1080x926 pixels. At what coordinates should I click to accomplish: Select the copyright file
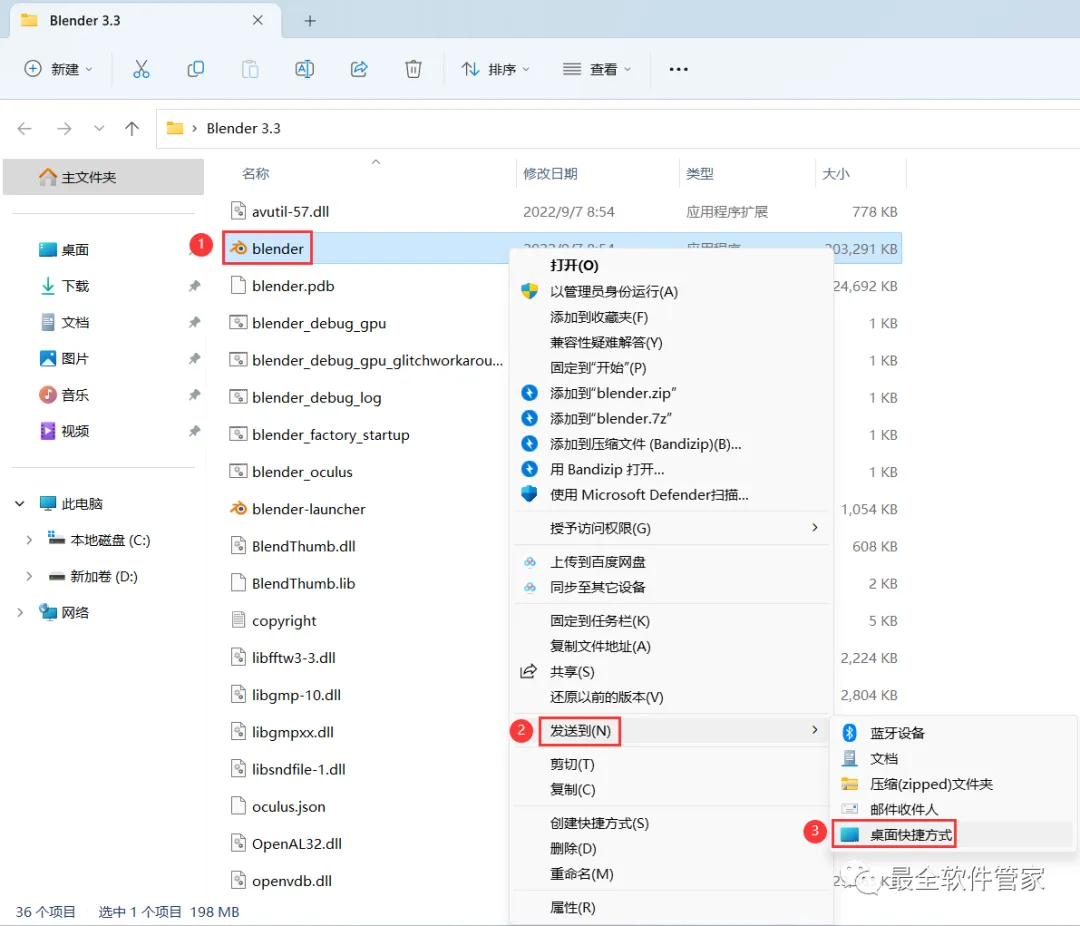284,621
